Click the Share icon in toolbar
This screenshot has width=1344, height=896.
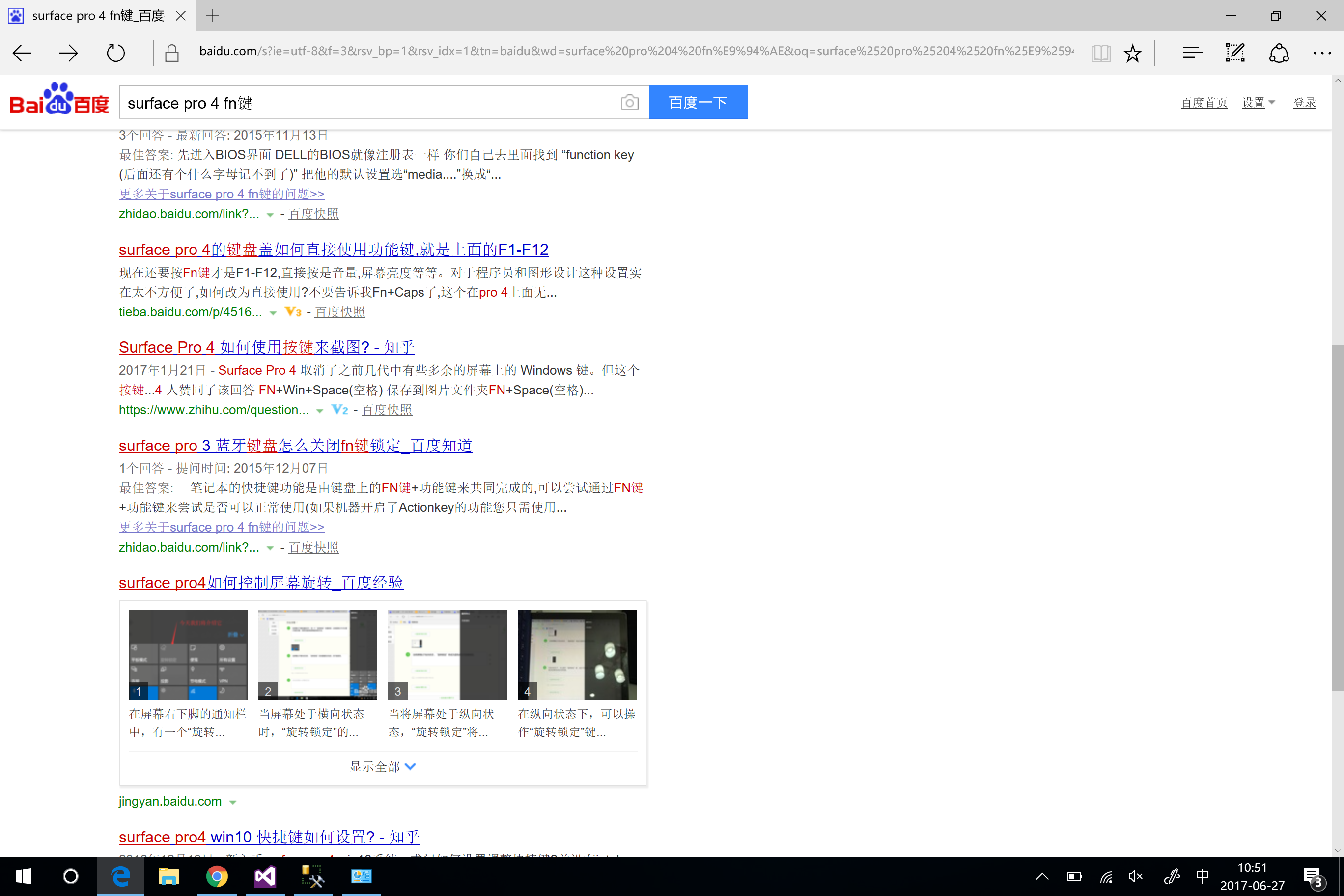[1278, 53]
